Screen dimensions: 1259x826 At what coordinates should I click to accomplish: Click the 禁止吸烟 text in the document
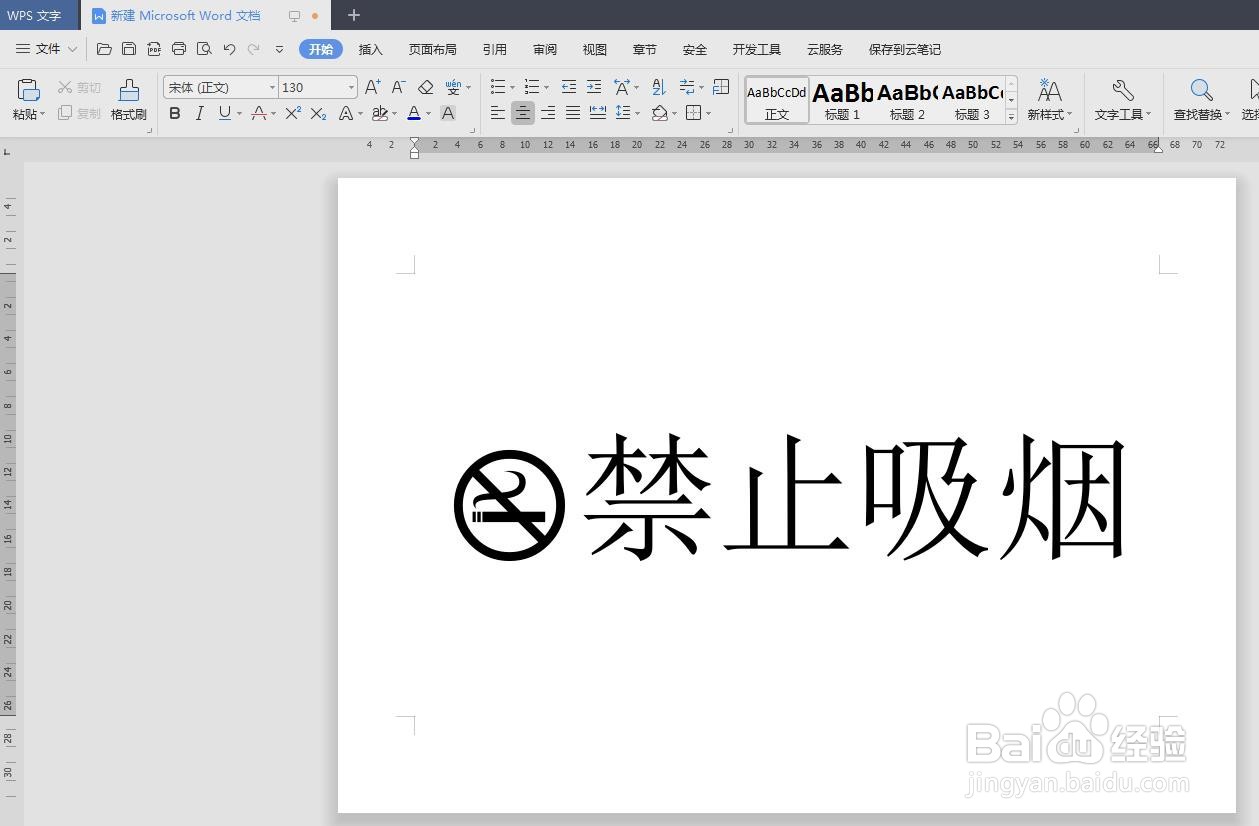click(x=855, y=497)
